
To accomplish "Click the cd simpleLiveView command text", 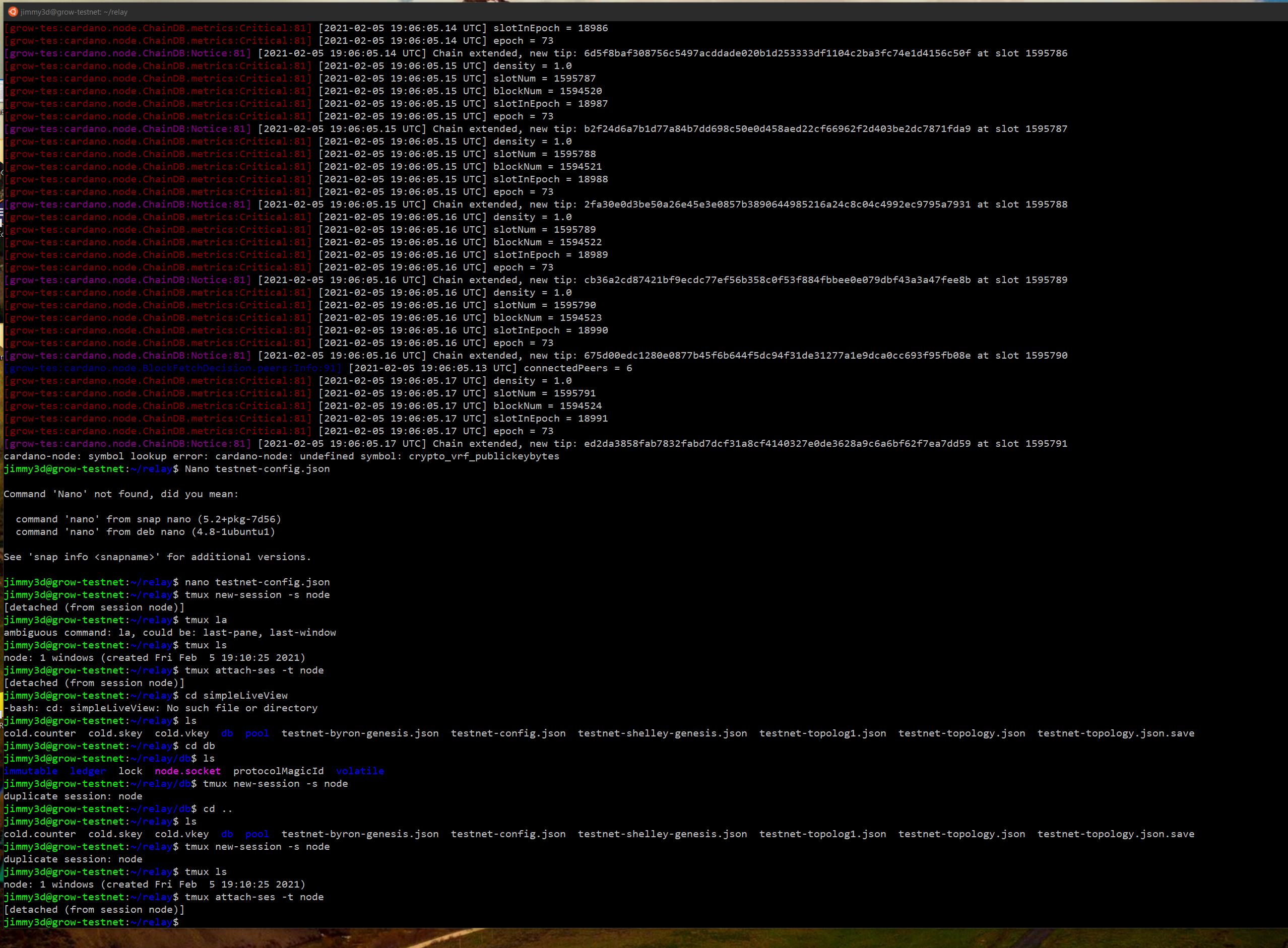I will 236,696.
